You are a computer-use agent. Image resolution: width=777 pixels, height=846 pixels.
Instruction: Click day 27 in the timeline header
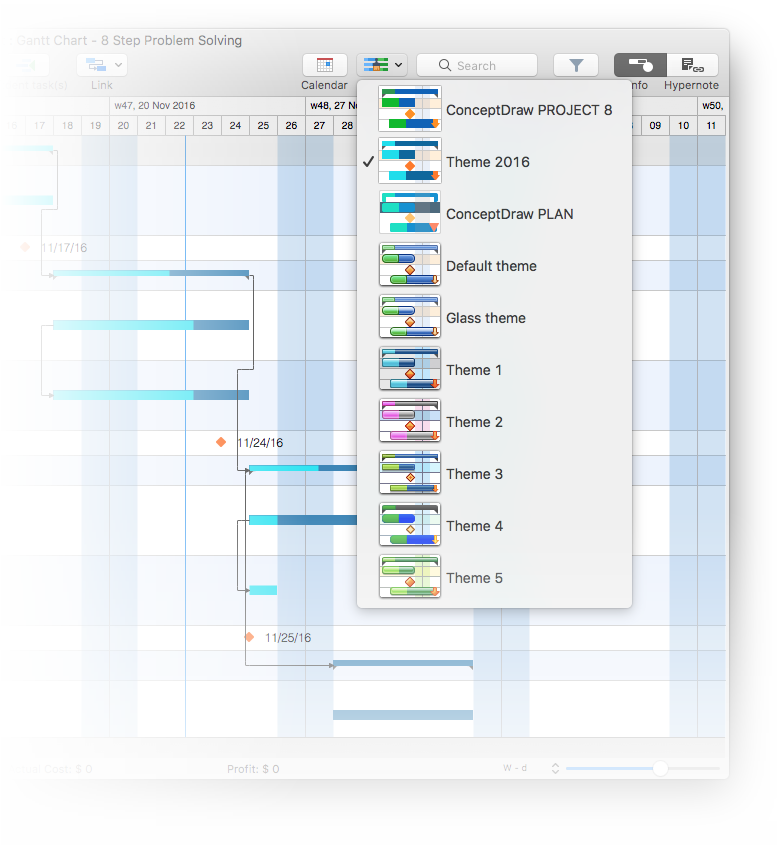pyautogui.click(x=319, y=126)
